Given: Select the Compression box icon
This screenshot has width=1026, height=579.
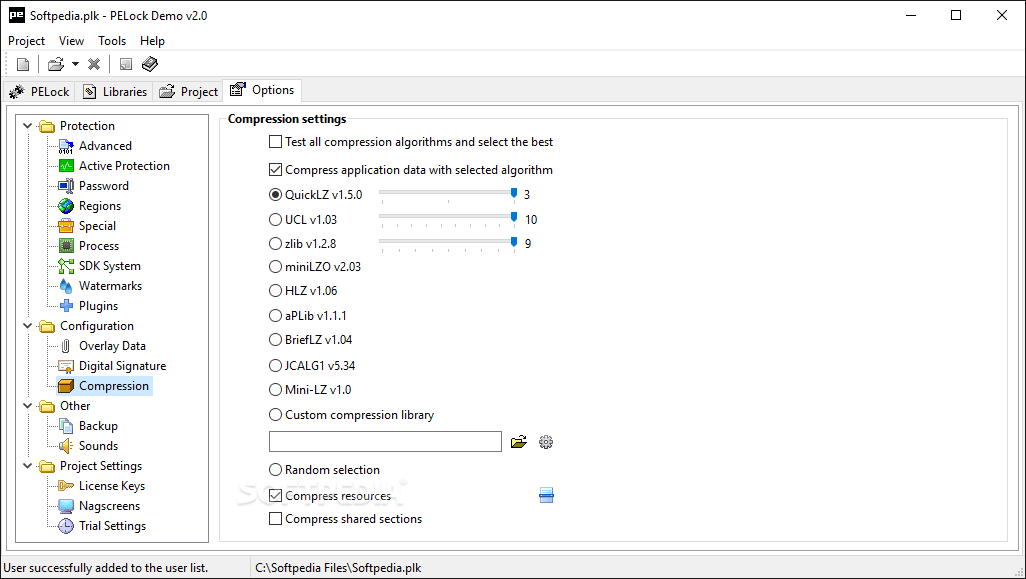Looking at the screenshot, I should (x=66, y=386).
